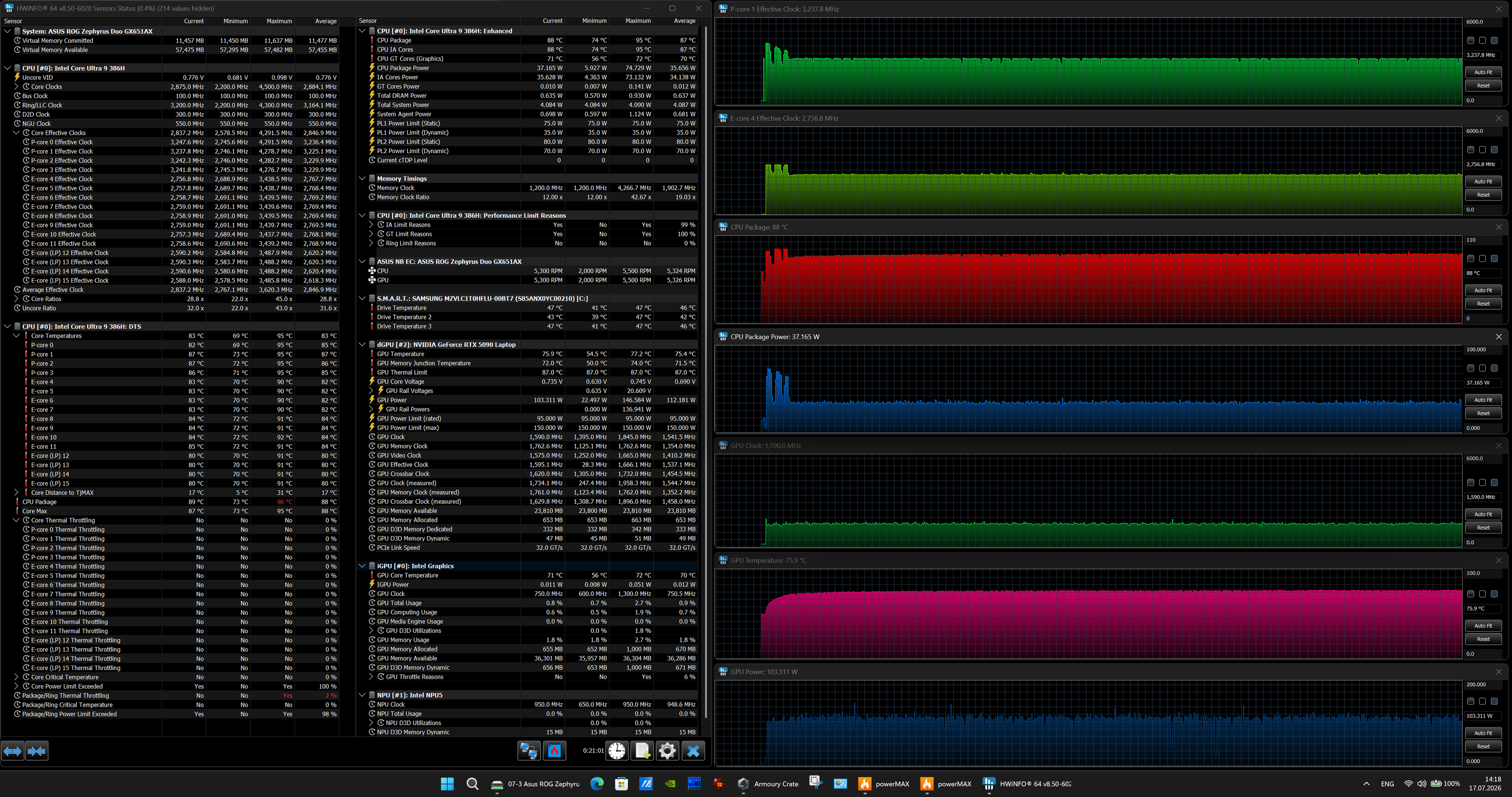Expand the Core Clocks tree row
Screen dimensions: 1512x797
pyautogui.click(x=17, y=87)
